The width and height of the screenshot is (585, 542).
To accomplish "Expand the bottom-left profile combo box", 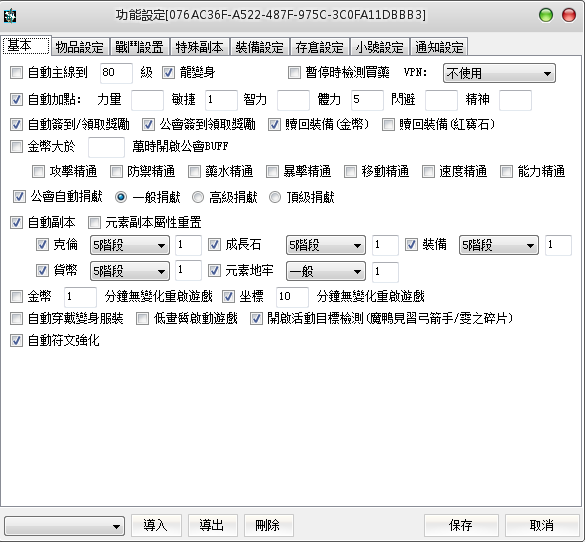I will (x=65, y=526).
